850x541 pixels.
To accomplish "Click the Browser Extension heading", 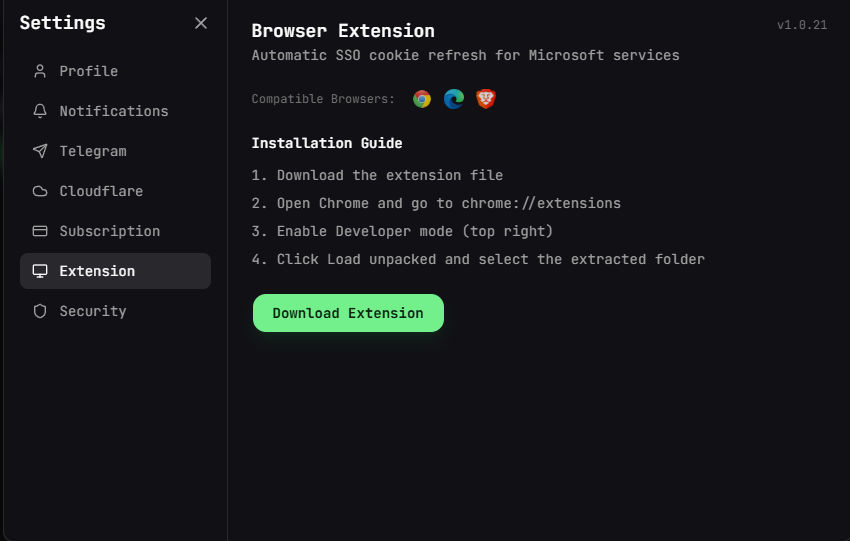I will coord(343,31).
